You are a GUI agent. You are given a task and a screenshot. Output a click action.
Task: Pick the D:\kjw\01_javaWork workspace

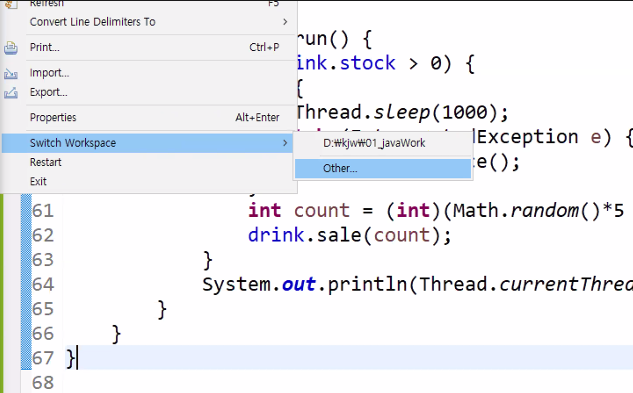(383, 143)
